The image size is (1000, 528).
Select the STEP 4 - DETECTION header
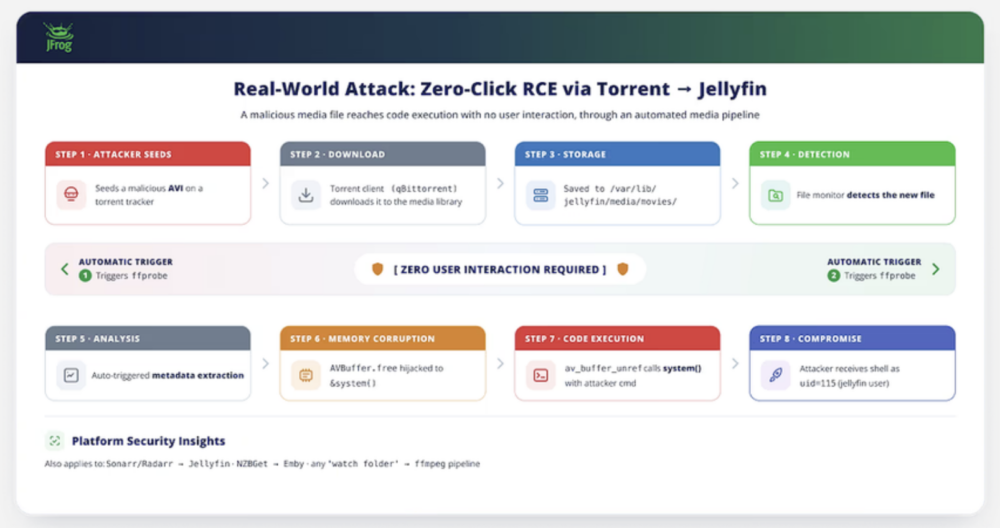click(x=852, y=154)
